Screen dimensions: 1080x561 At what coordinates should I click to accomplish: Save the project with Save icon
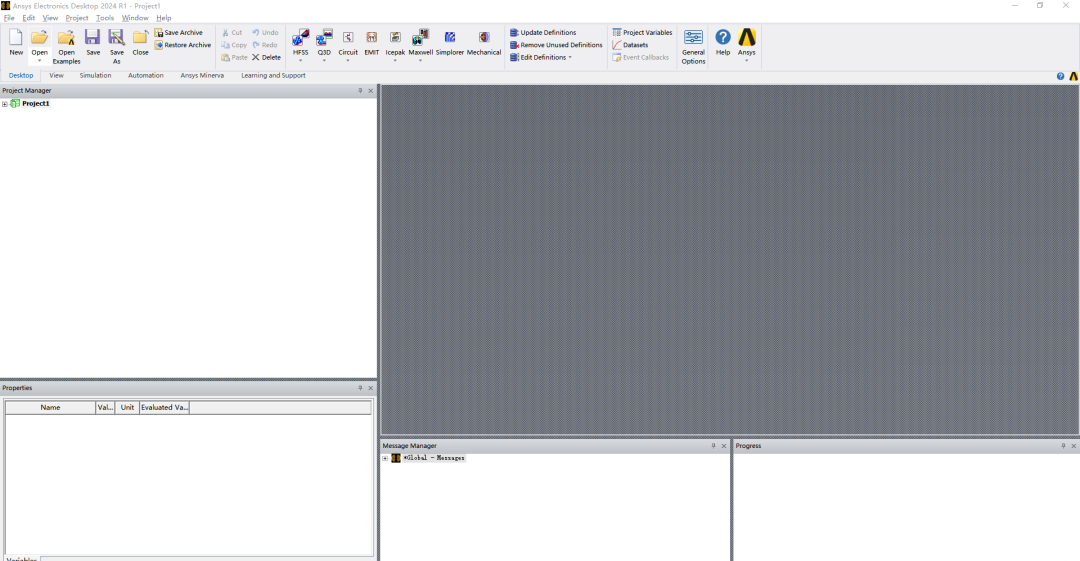pos(92,37)
